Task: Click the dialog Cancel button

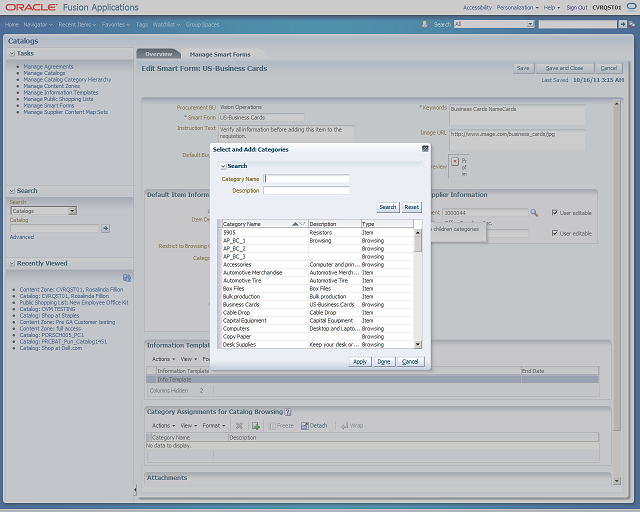Action: coord(410,362)
